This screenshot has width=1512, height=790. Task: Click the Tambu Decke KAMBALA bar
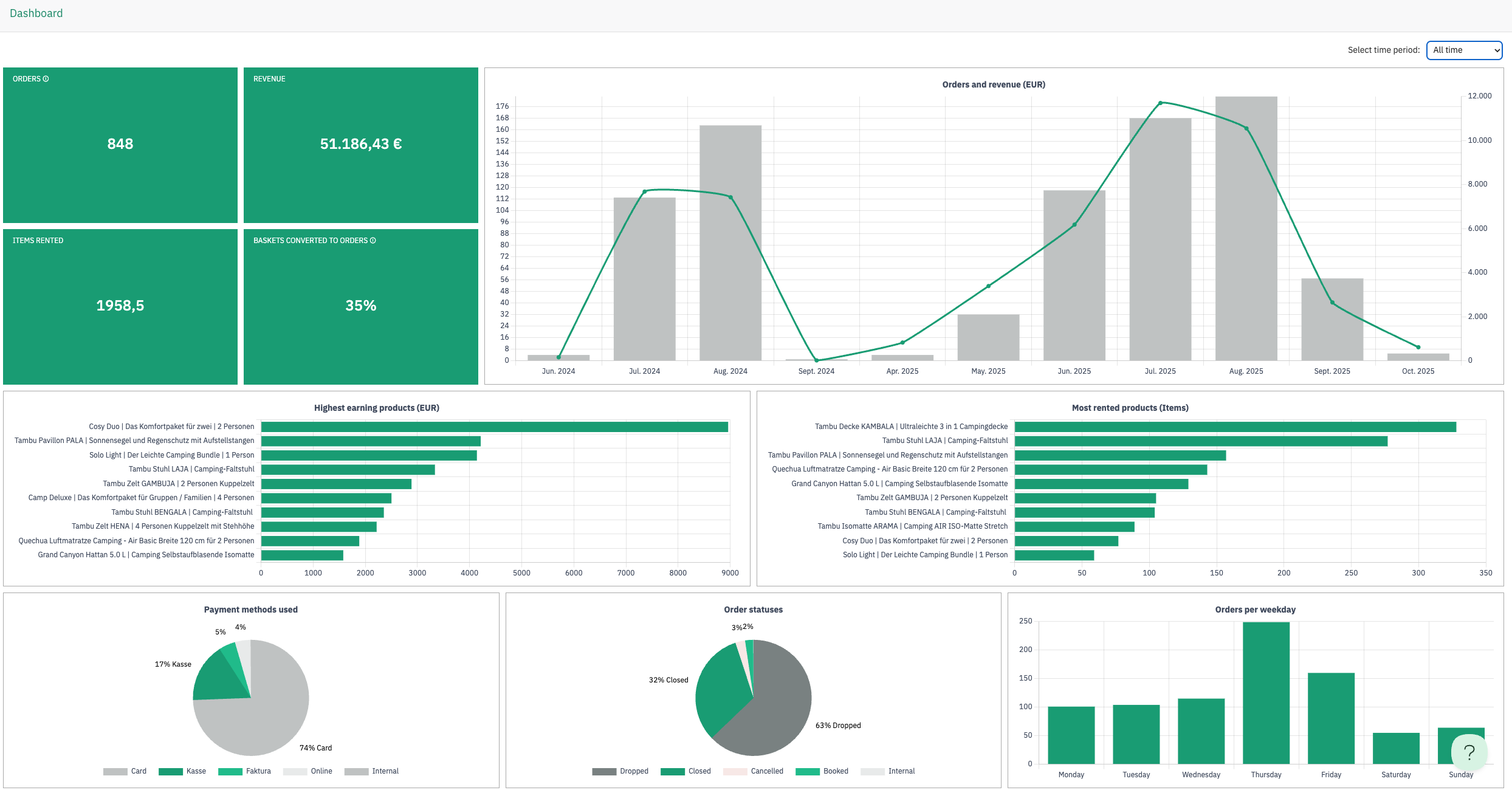click(1235, 427)
